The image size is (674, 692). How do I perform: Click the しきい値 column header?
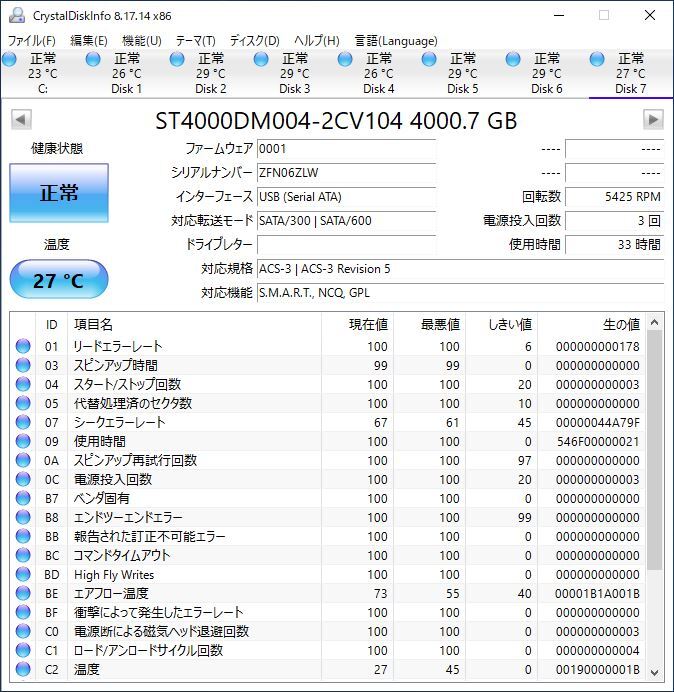tap(501, 324)
